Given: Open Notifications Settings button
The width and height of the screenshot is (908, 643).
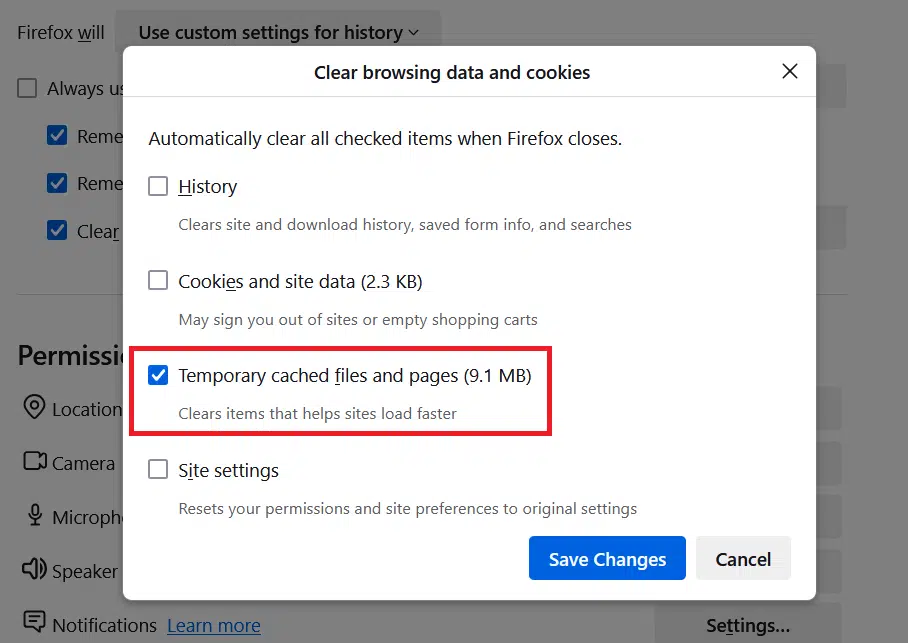Looking at the screenshot, I should 747,625.
